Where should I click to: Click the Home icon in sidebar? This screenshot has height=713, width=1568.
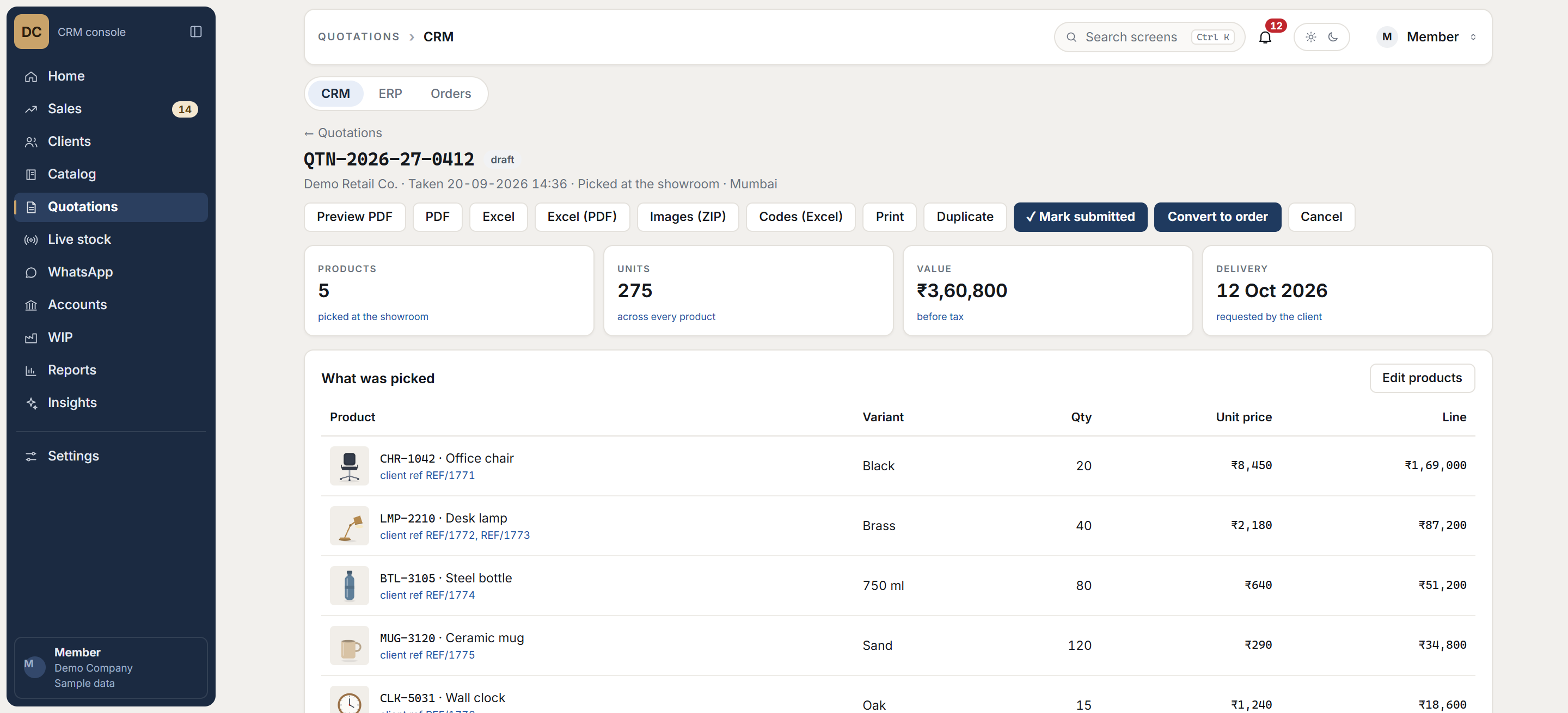click(x=31, y=77)
